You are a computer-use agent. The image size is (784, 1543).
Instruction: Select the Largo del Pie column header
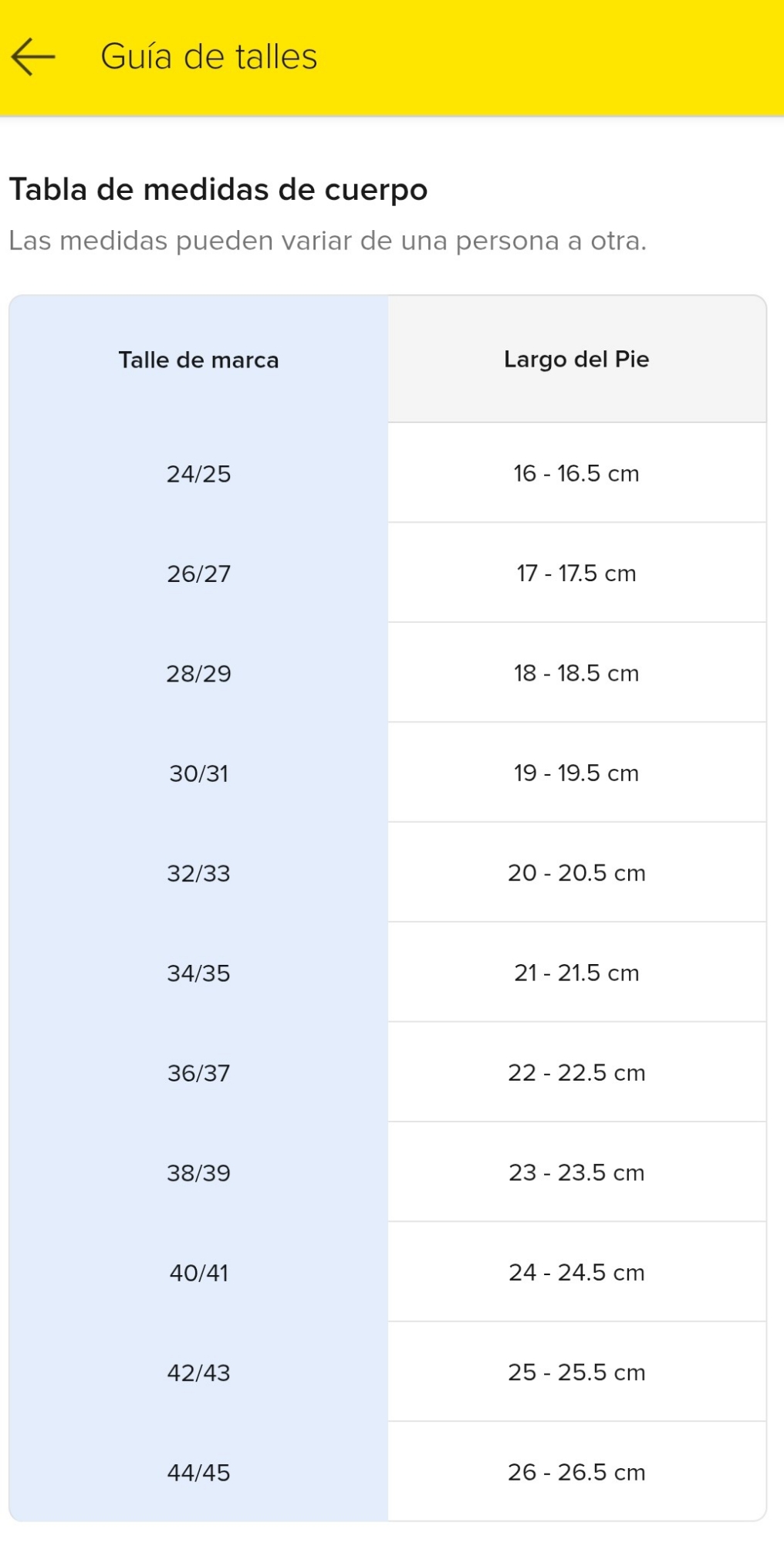click(576, 360)
